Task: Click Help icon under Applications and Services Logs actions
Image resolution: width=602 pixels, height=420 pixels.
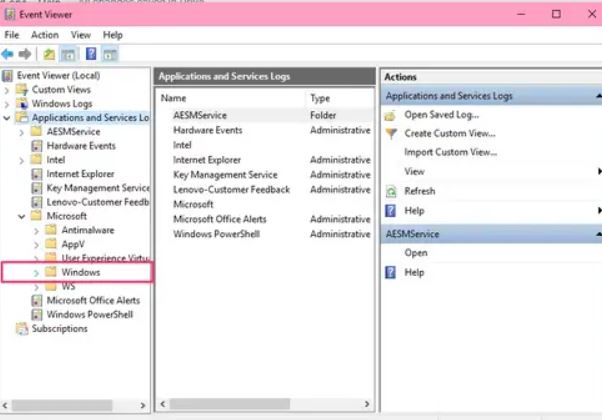Action: pos(390,211)
